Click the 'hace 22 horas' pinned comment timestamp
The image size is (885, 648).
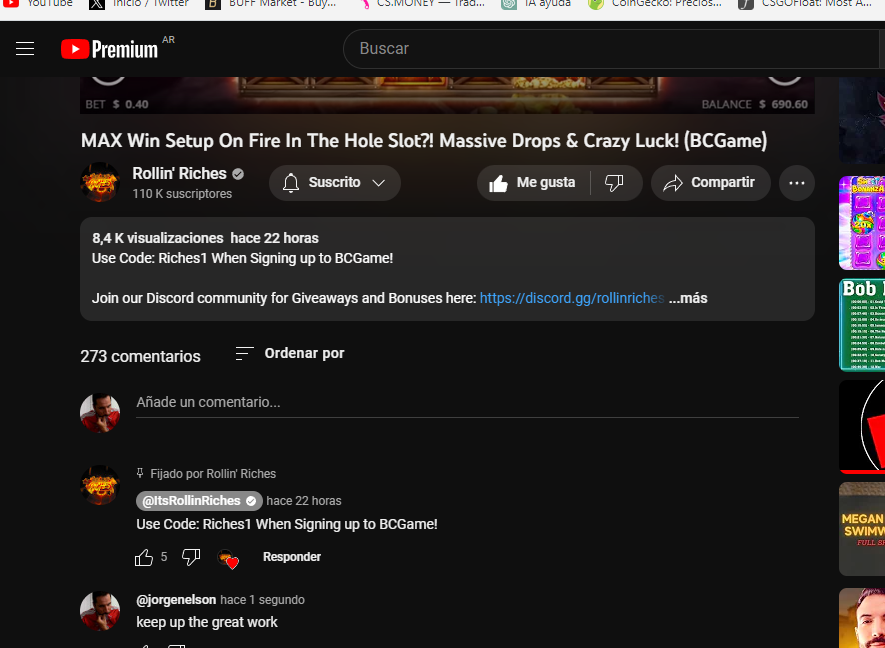[x=304, y=501]
